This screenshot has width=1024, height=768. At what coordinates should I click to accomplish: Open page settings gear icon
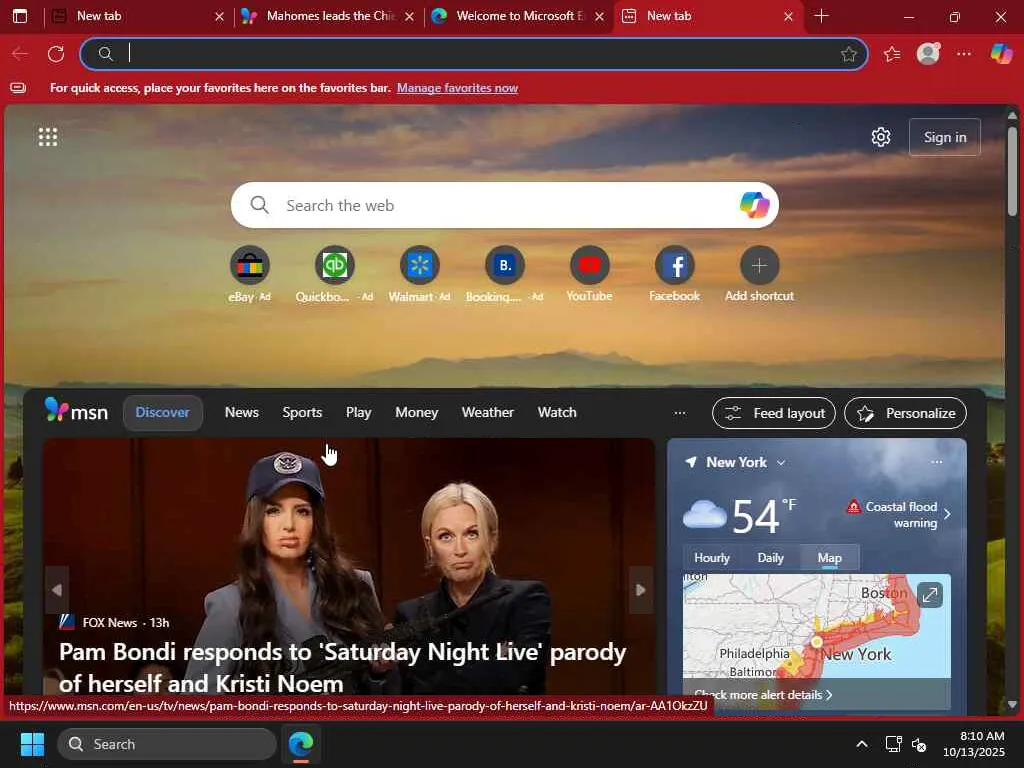(881, 137)
